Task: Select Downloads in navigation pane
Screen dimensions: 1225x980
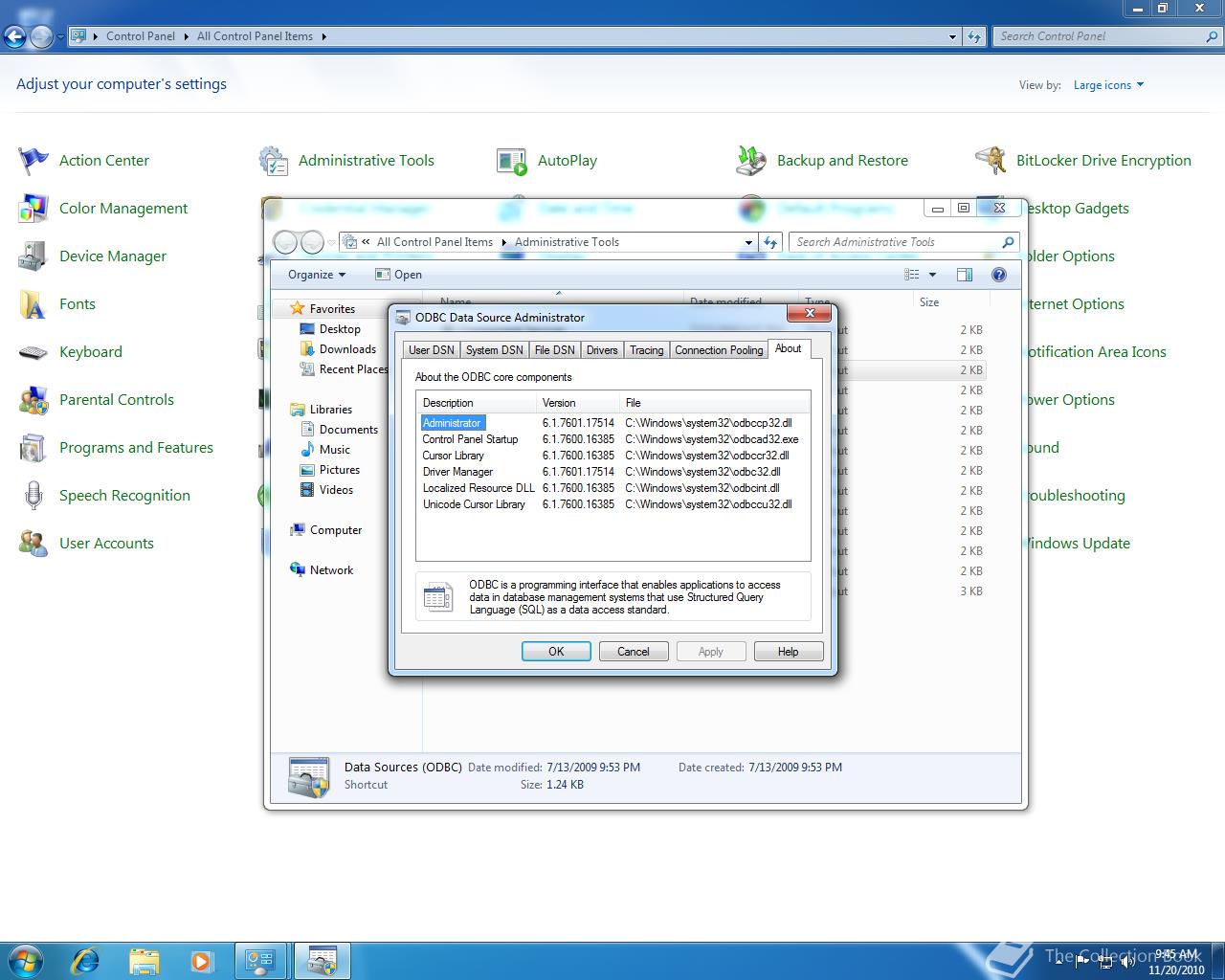Action: [347, 349]
